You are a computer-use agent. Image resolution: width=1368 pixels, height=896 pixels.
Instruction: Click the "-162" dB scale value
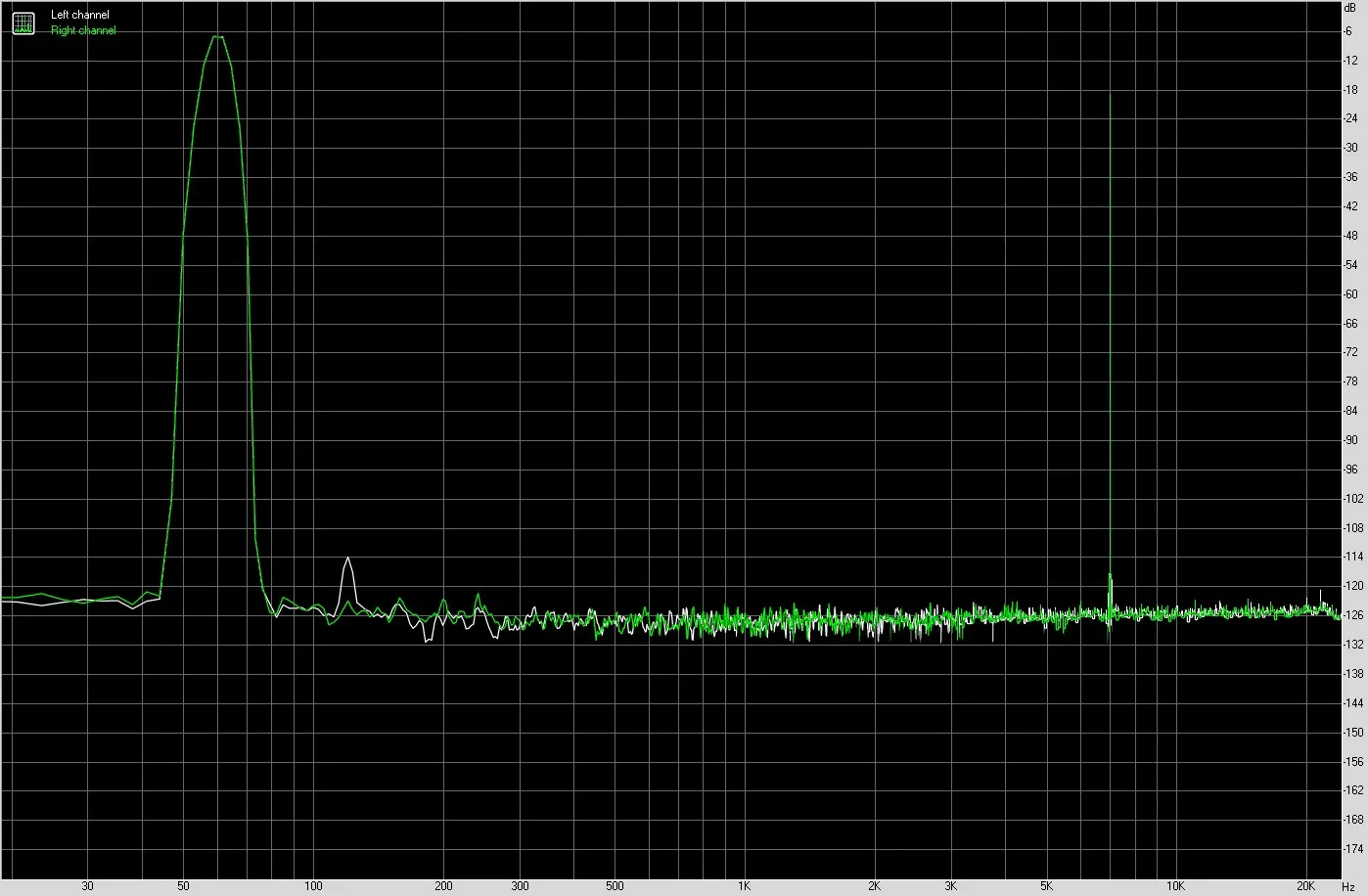pyautogui.click(x=1353, y=790)
